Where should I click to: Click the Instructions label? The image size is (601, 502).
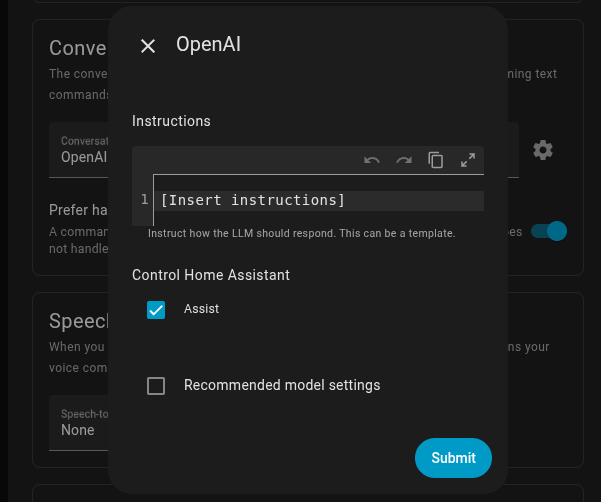coord(171,121)
